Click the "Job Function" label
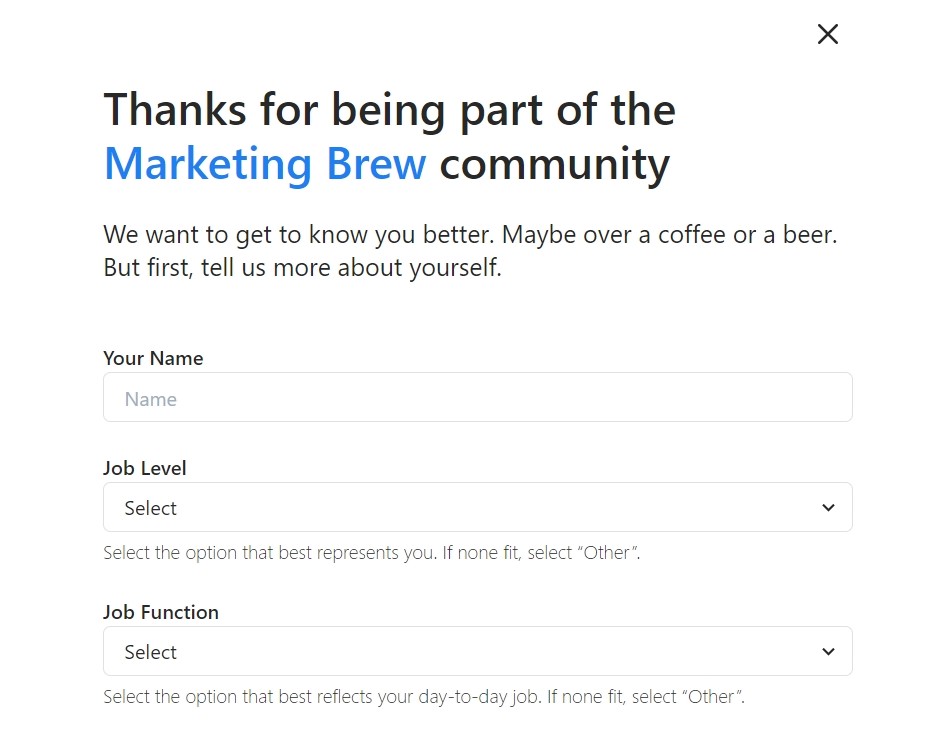This screenshot has width=950, height=731. click(161, 612)
